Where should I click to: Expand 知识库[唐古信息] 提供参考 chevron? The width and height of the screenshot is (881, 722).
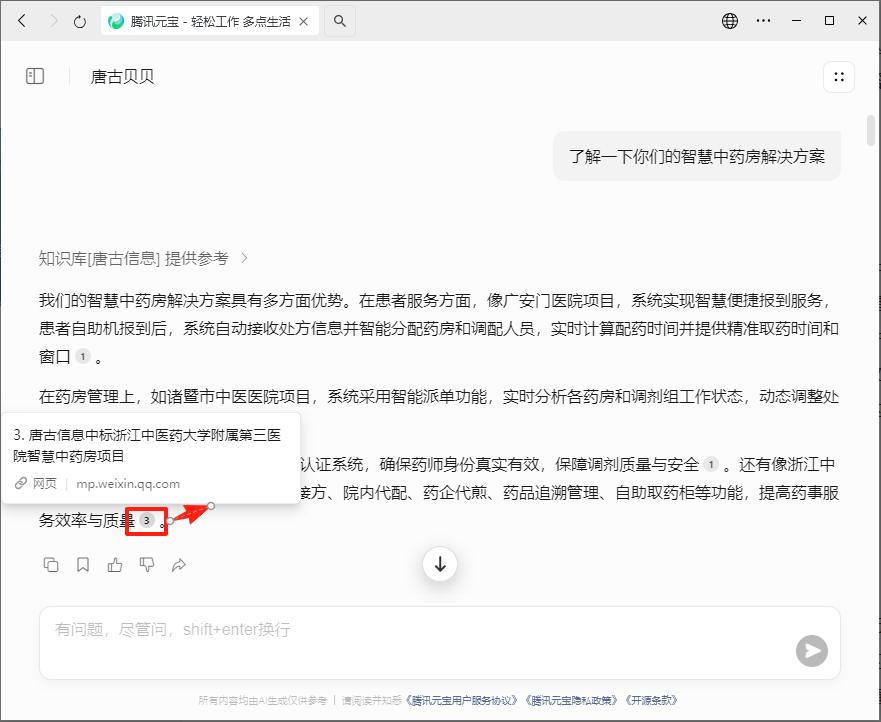click(x=244, y=258)
